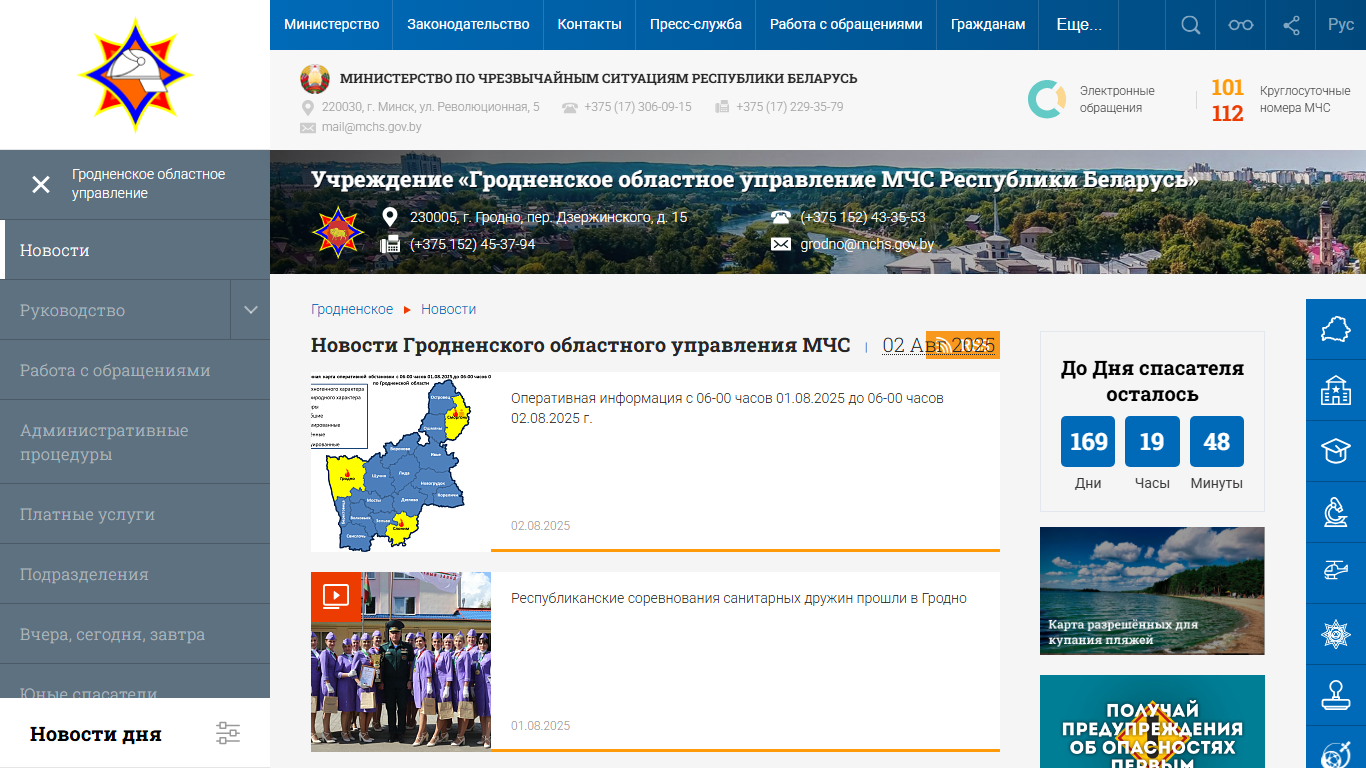Click the envelope icon beside grodno@mchs.gov.by
Viewport: 1366px width, 768px height.
point(780,244)
